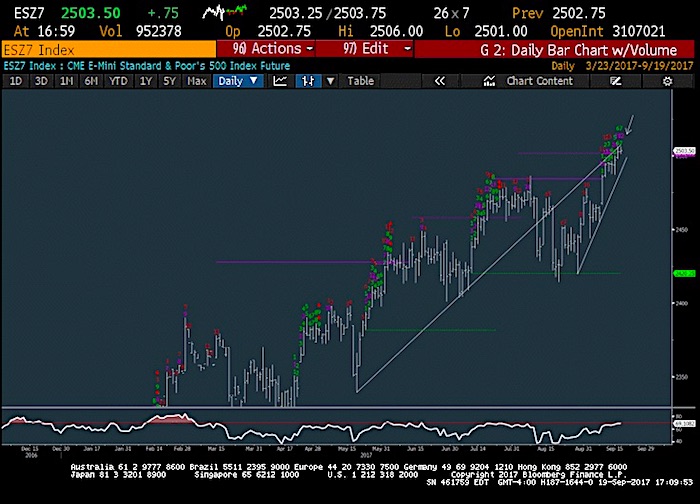Click the 2503.50 price tag on axis
This screenshot has height=504, width=700.
685,151
